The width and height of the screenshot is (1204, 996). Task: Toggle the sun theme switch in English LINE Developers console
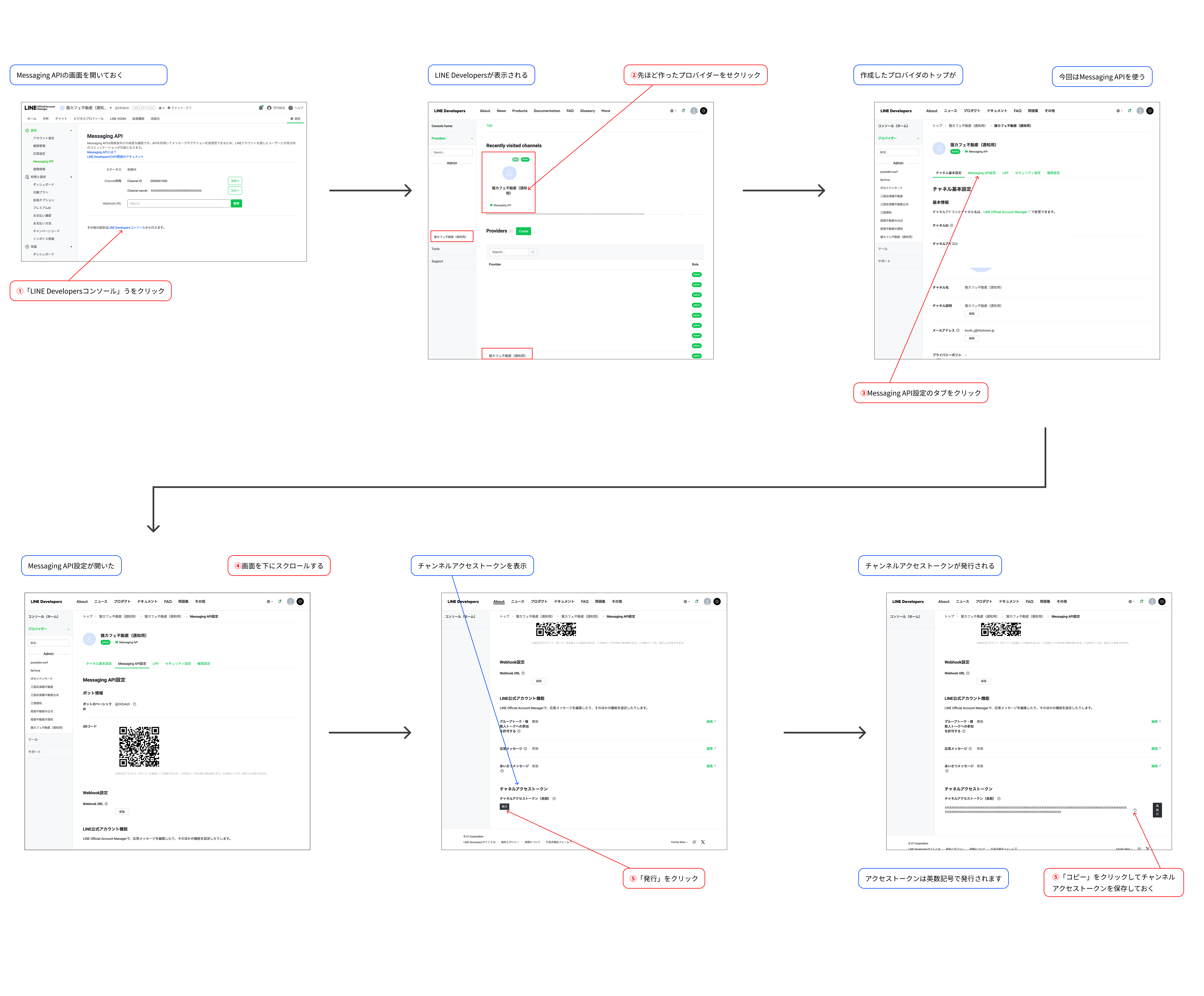(703, 111)
